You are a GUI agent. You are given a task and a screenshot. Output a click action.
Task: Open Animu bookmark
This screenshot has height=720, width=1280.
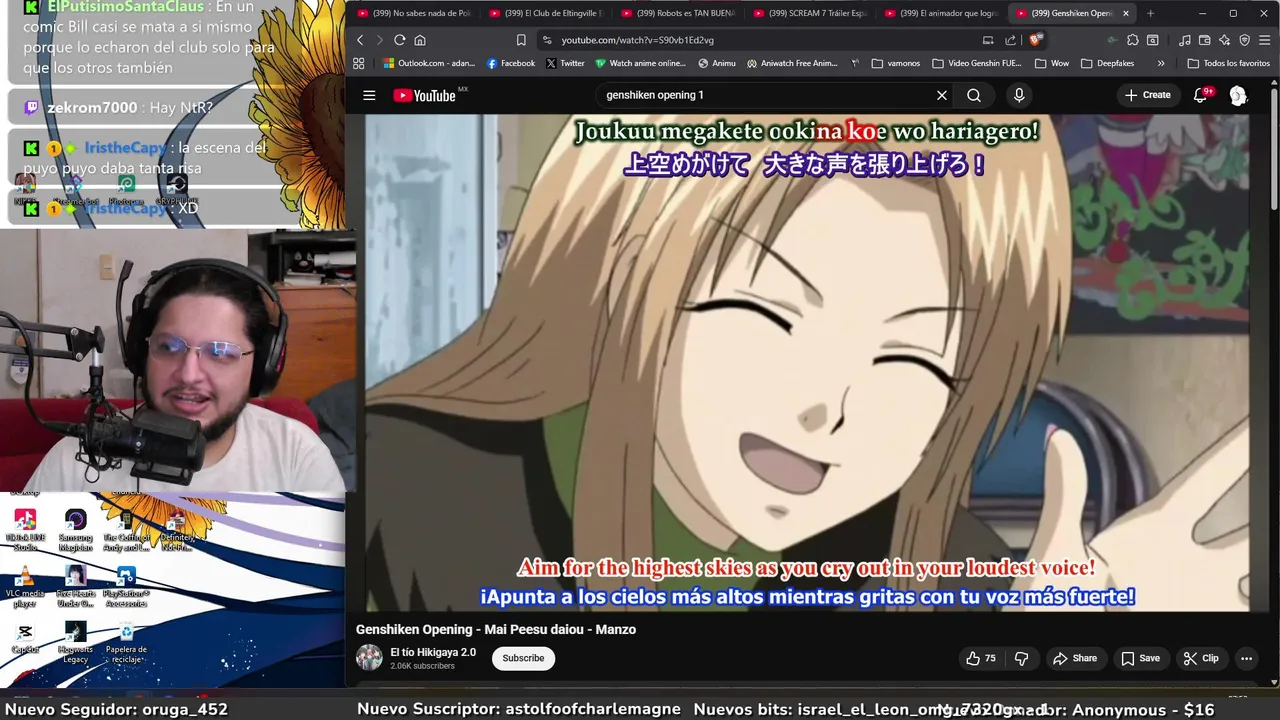click(717, 63)
